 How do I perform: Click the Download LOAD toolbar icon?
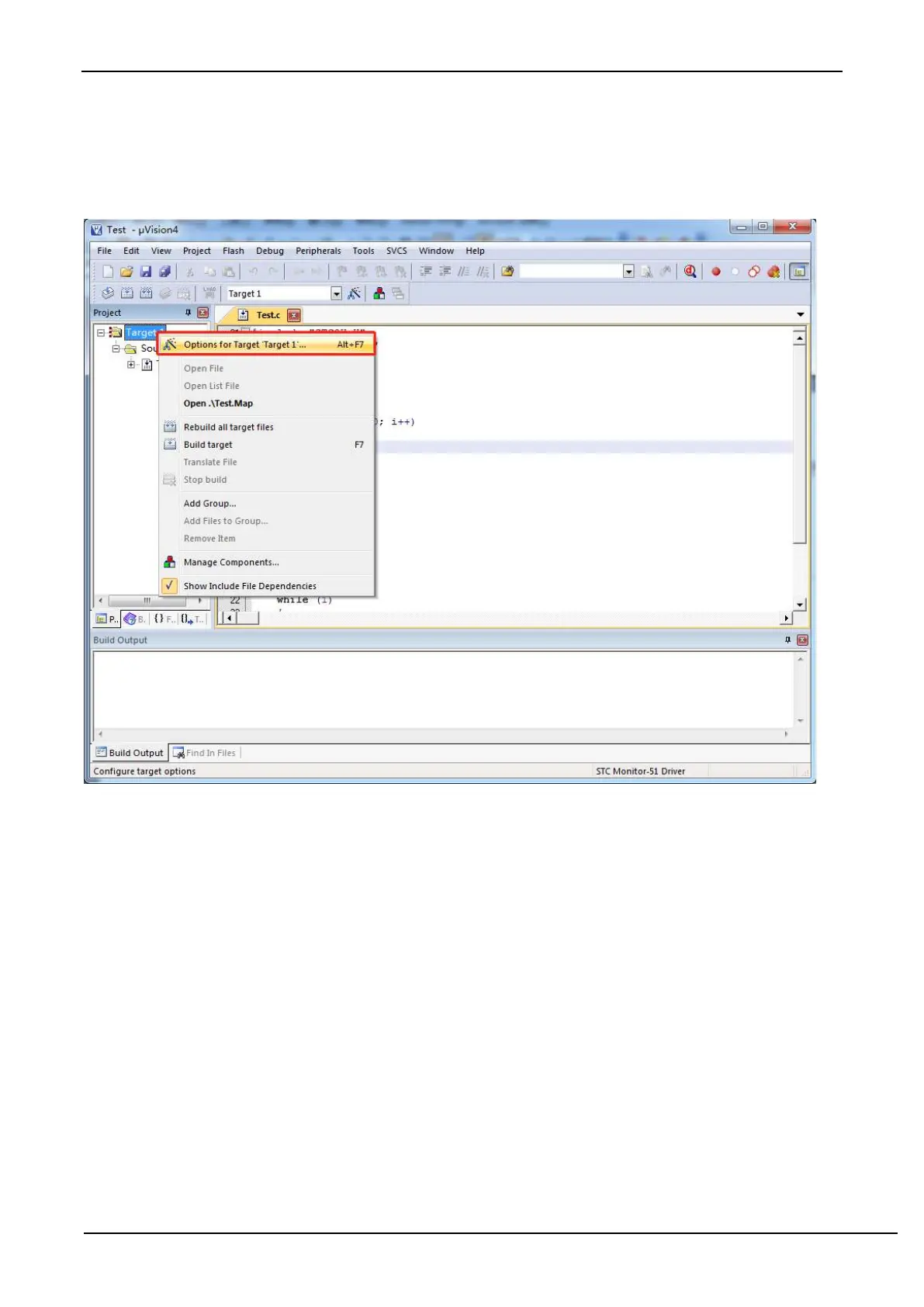[209, 293]
